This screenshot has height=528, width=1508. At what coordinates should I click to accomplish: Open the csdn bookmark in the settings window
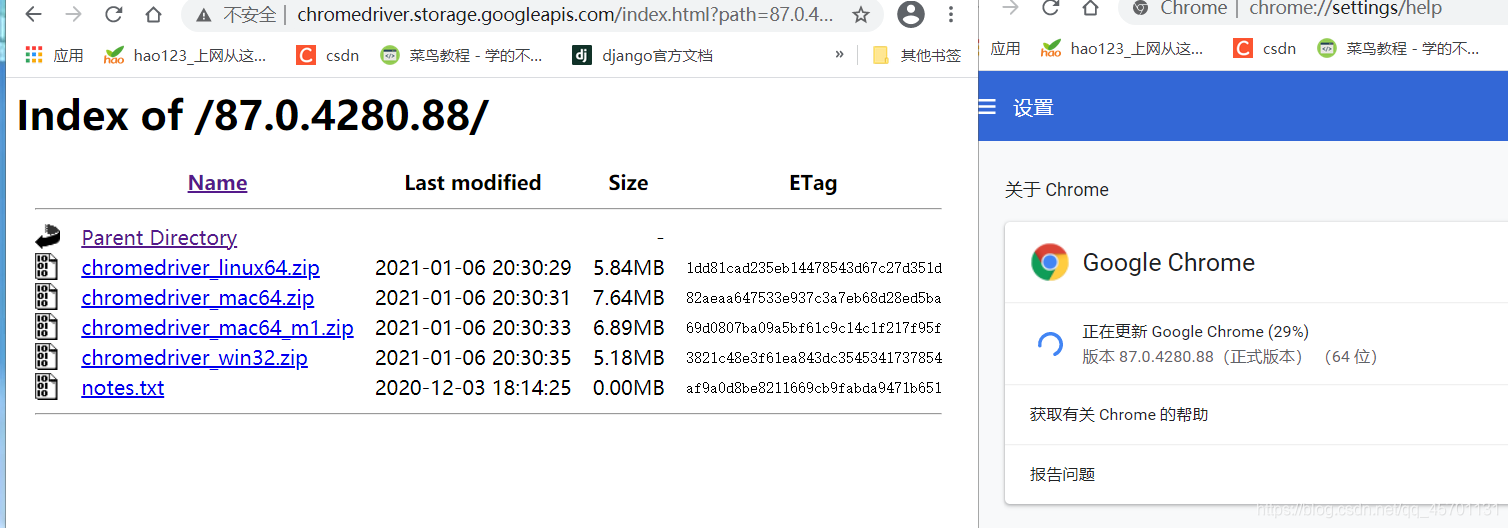click(1265, 48)
